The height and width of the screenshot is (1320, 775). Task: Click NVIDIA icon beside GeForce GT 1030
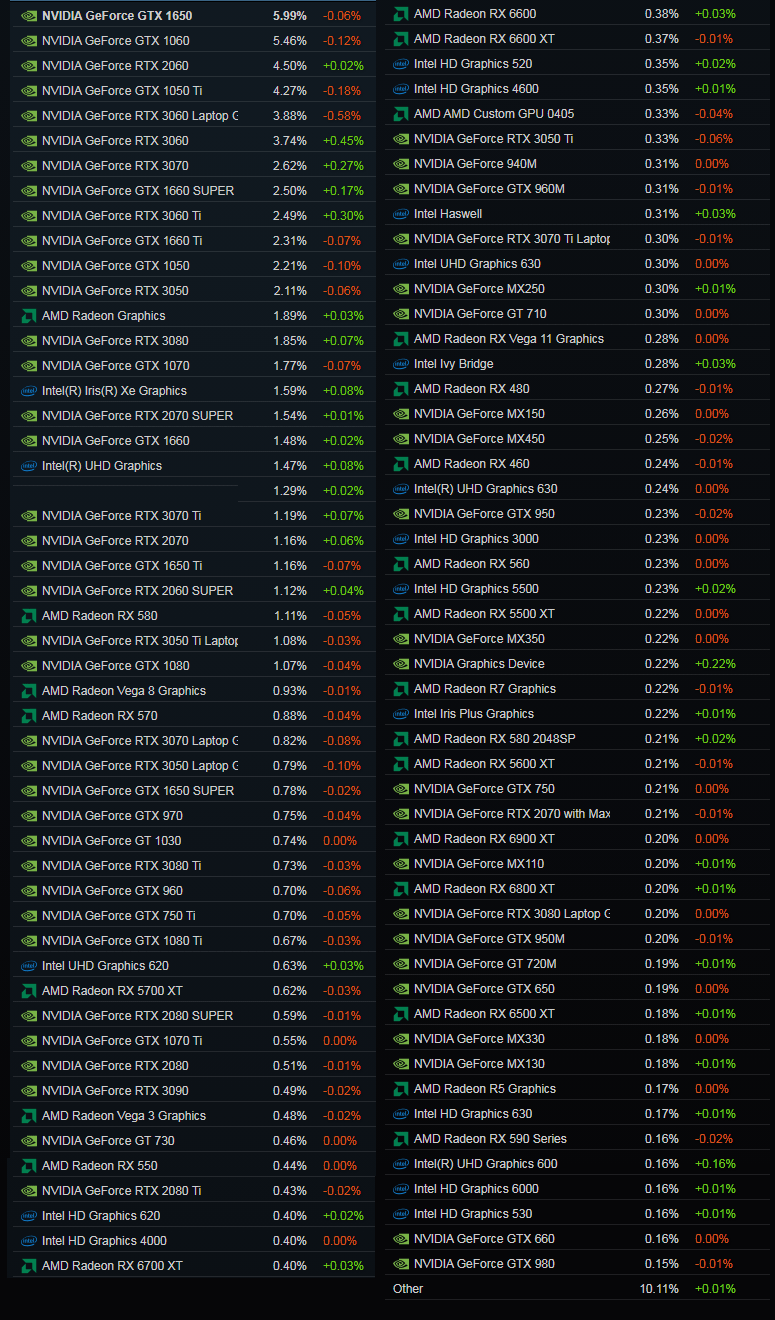coord(29,841)
